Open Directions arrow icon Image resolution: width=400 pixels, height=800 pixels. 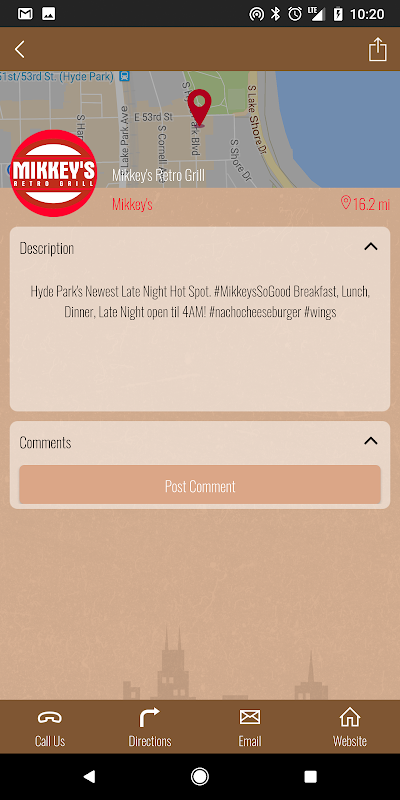[149, 717]
